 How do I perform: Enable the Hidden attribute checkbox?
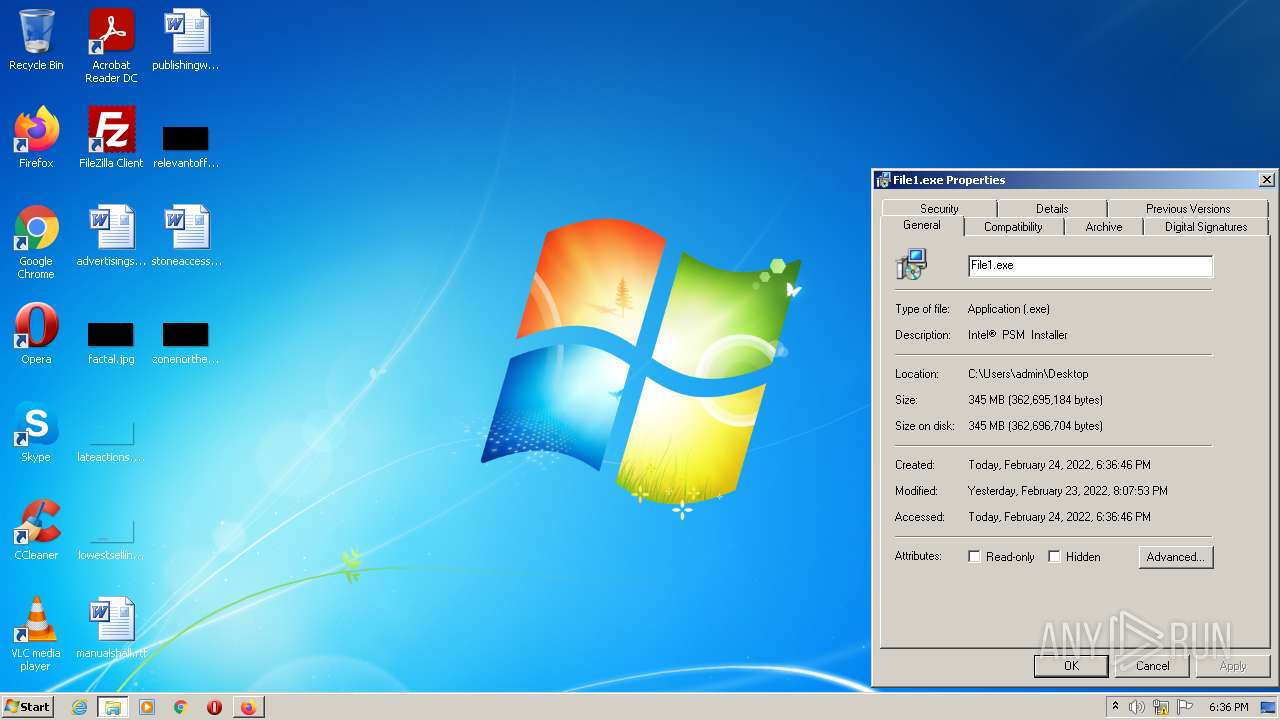click(1054, 557)
